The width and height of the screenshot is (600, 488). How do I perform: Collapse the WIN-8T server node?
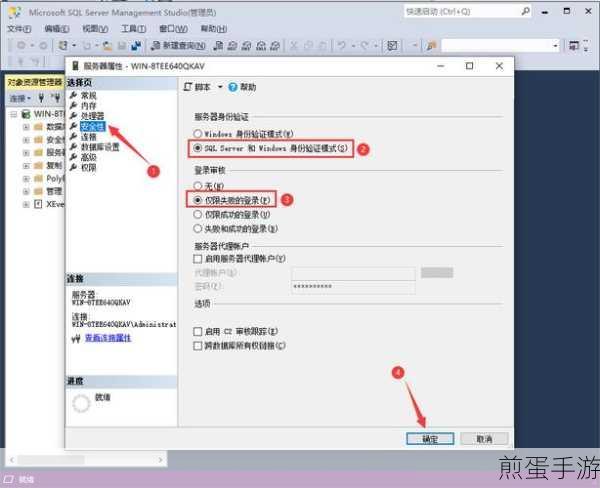tap(13, 114)
